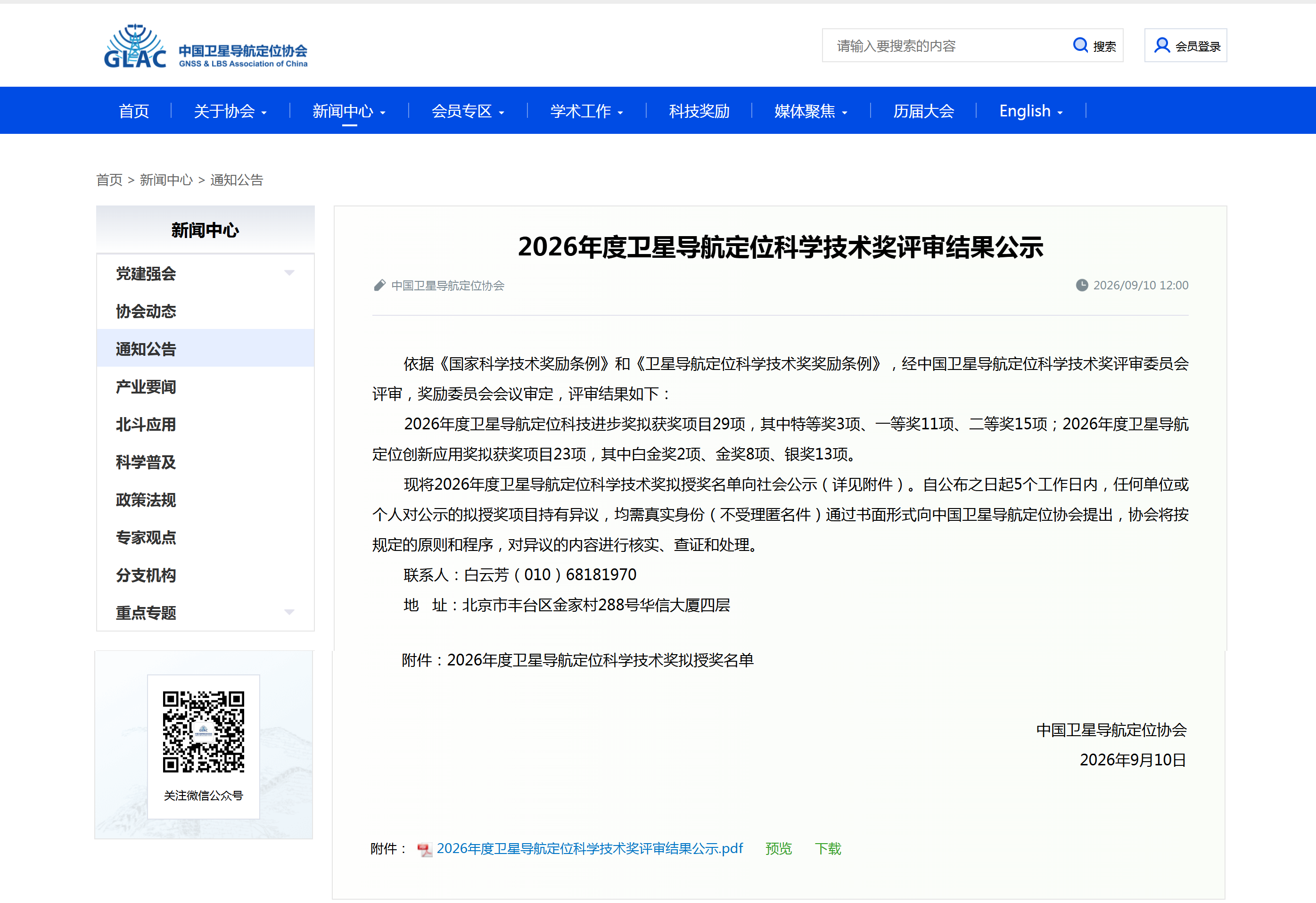Click the 会员登录 button
Screen dimensions: 1316x903
(x=1186, y=46)
